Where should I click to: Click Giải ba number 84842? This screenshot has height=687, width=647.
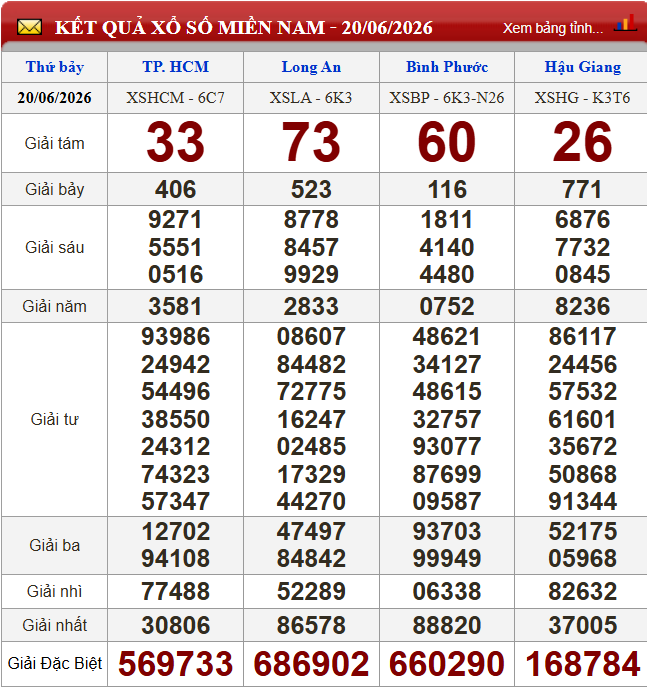tap(311, 559)
